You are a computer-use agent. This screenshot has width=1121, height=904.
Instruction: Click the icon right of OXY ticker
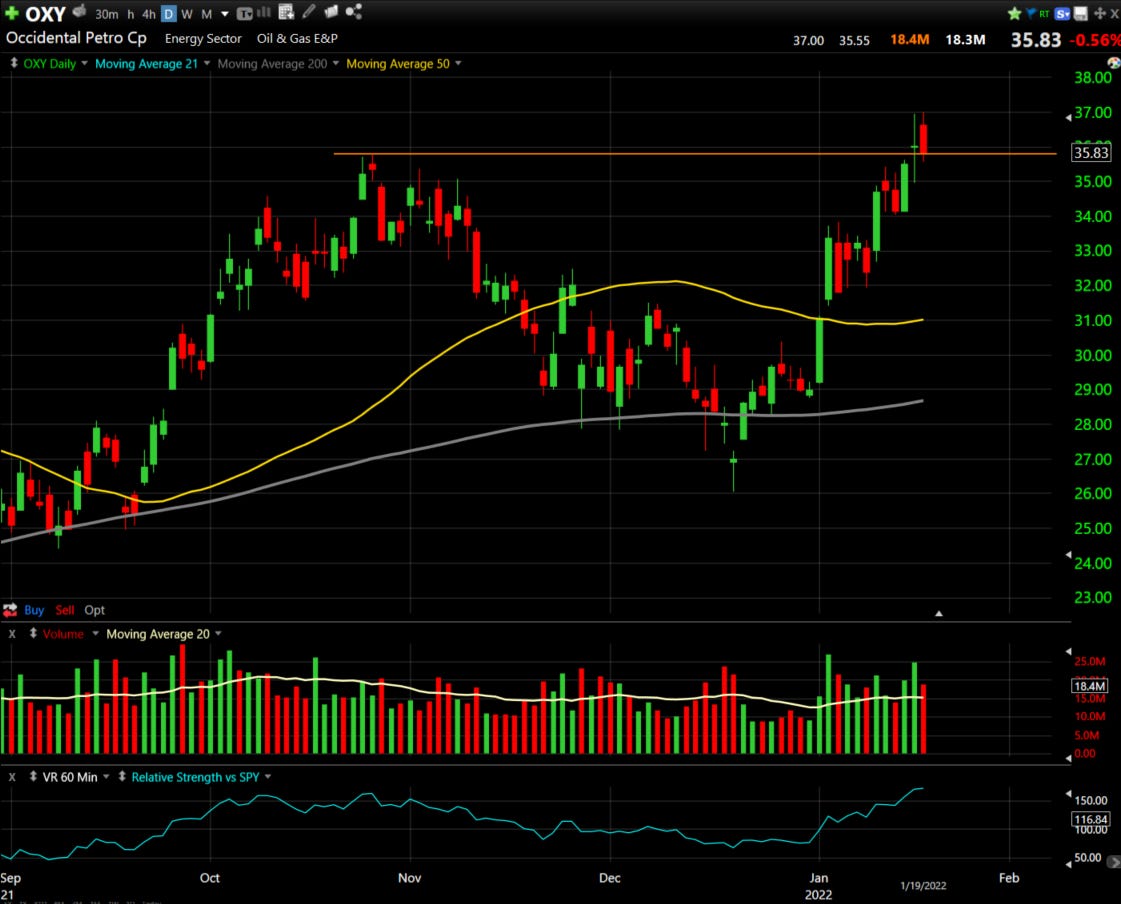[x=79, y=11]
